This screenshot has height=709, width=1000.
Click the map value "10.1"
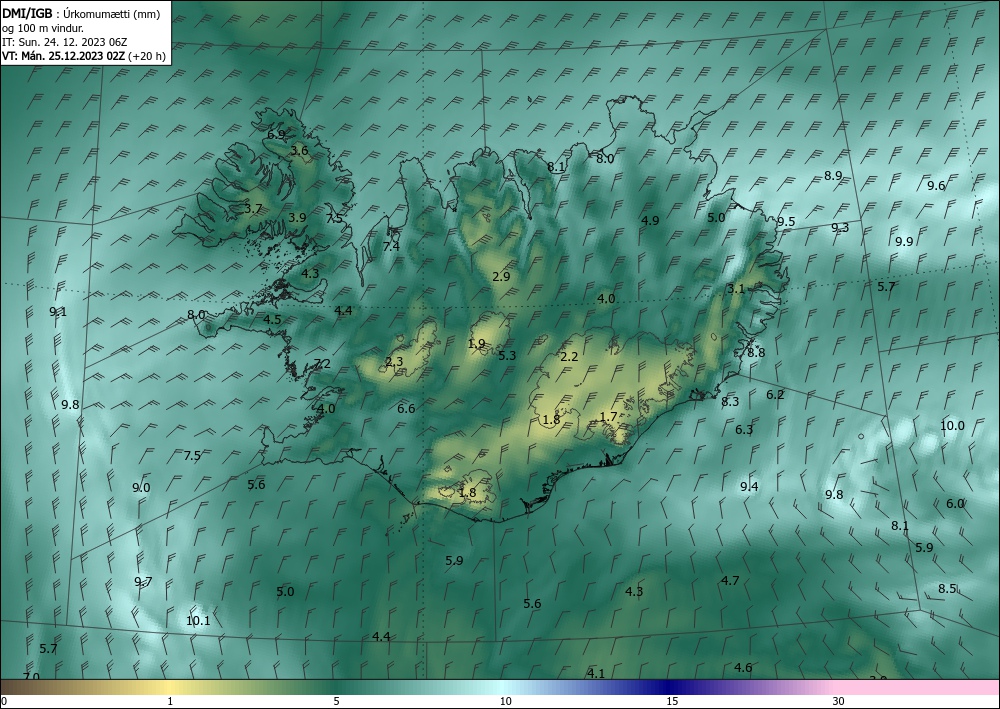point(198,620)
